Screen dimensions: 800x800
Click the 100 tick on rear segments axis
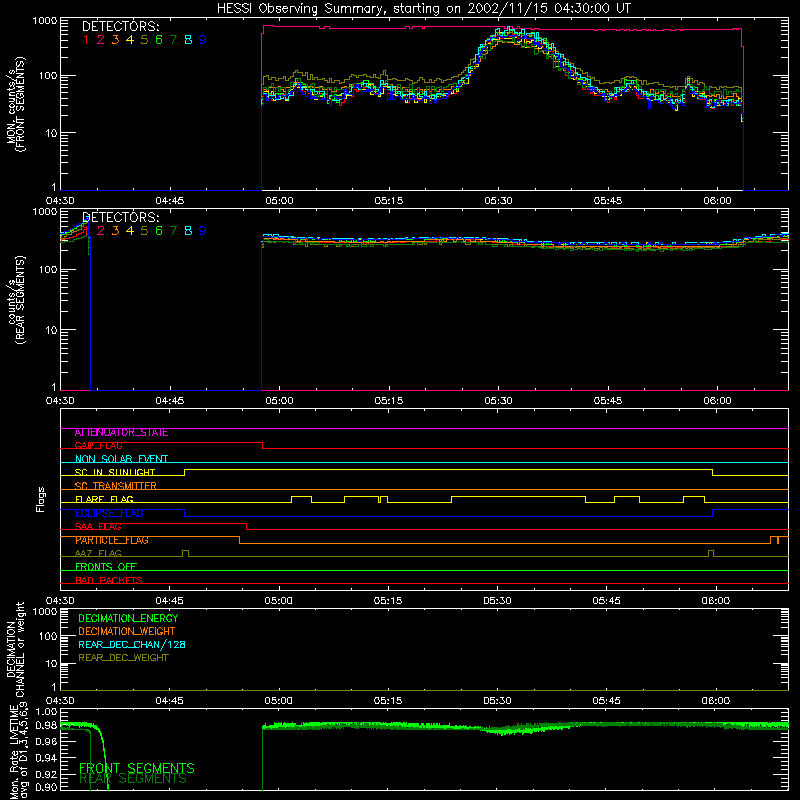pyautogui.click(x=48, y=269)
